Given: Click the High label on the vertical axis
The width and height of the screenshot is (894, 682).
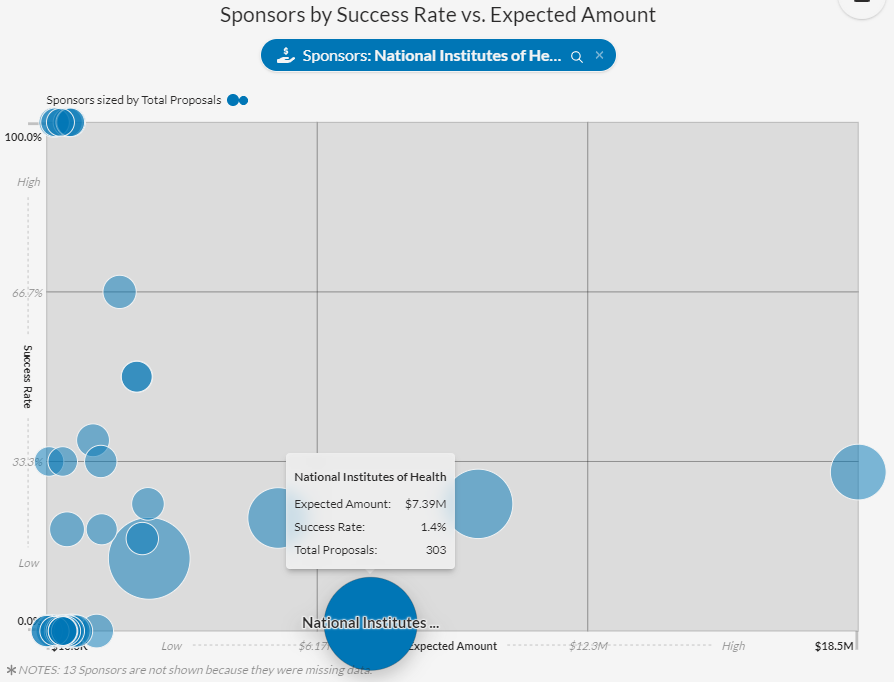Looking at the screenshot, I should click(28, 182).
